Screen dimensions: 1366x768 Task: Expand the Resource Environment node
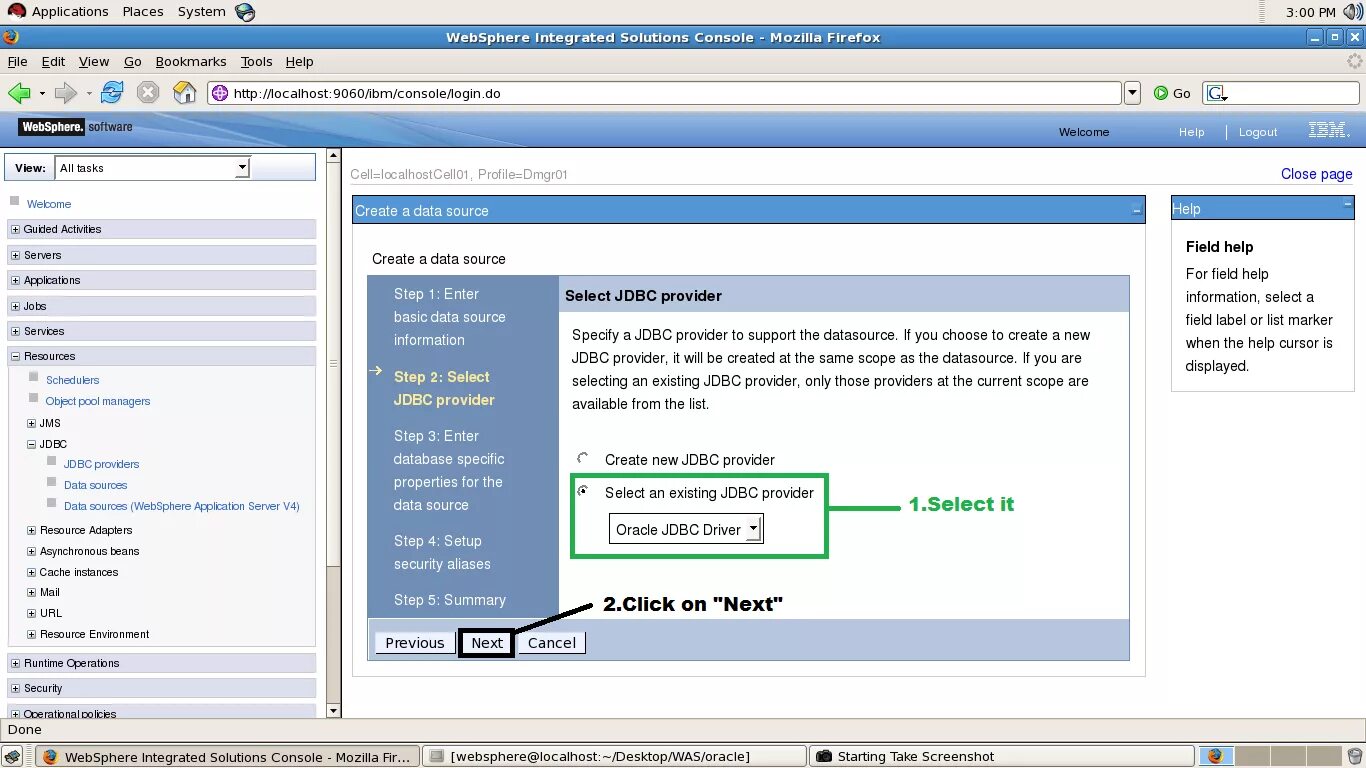pos(31,634)
